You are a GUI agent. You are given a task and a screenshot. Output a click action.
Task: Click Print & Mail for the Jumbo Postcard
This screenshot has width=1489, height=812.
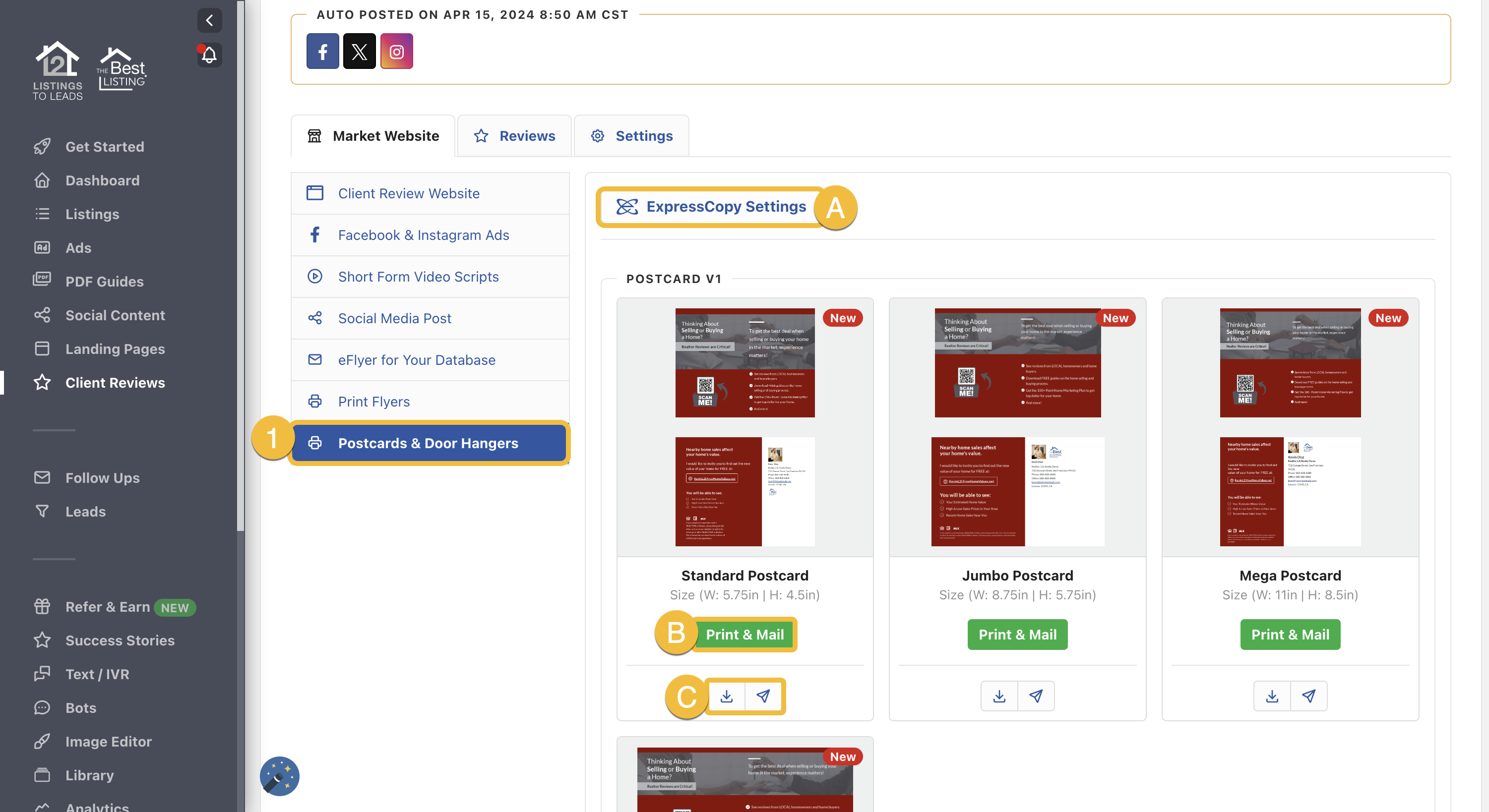1017,634
